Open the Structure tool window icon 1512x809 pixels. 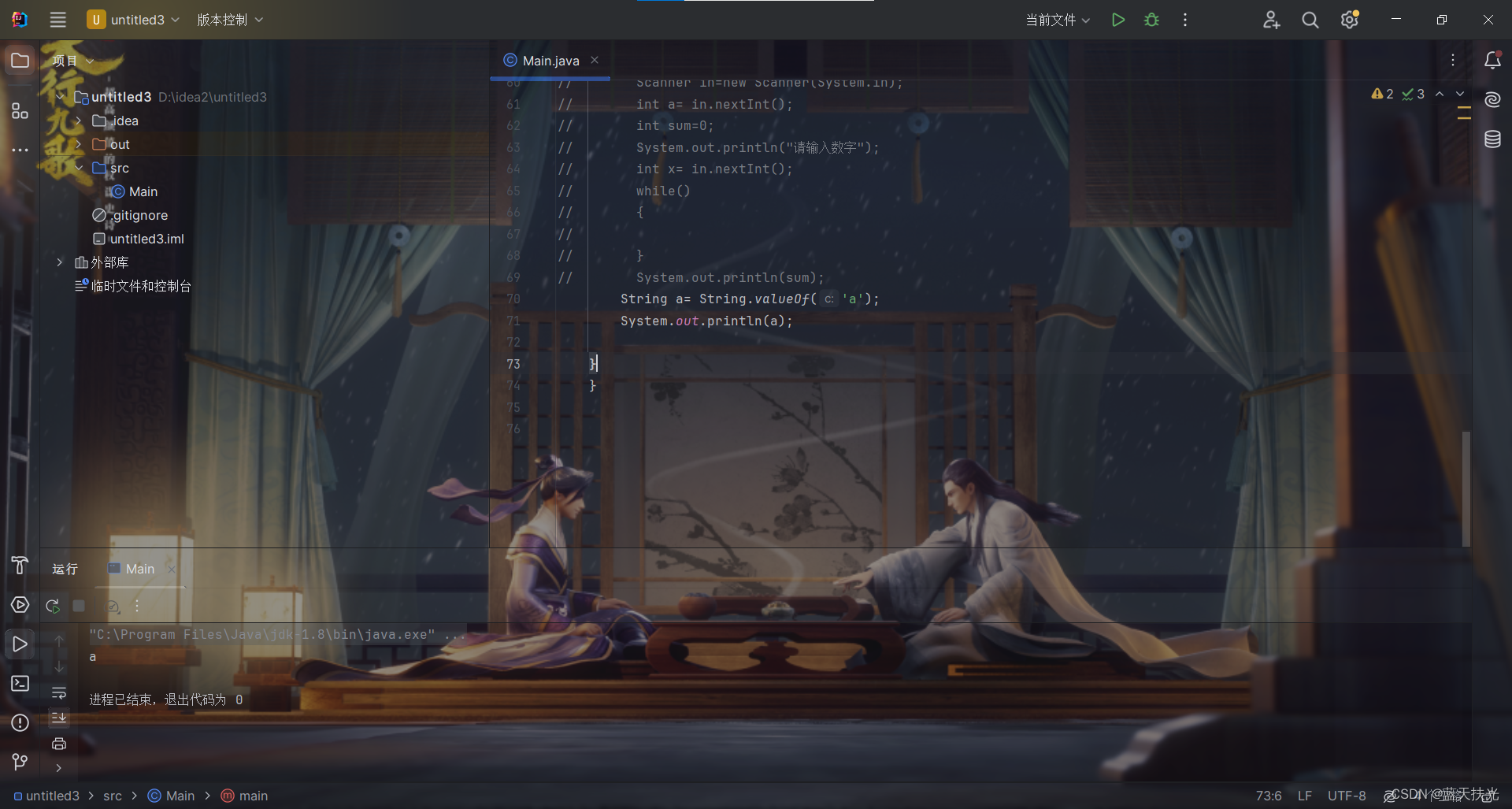point(20,111)
